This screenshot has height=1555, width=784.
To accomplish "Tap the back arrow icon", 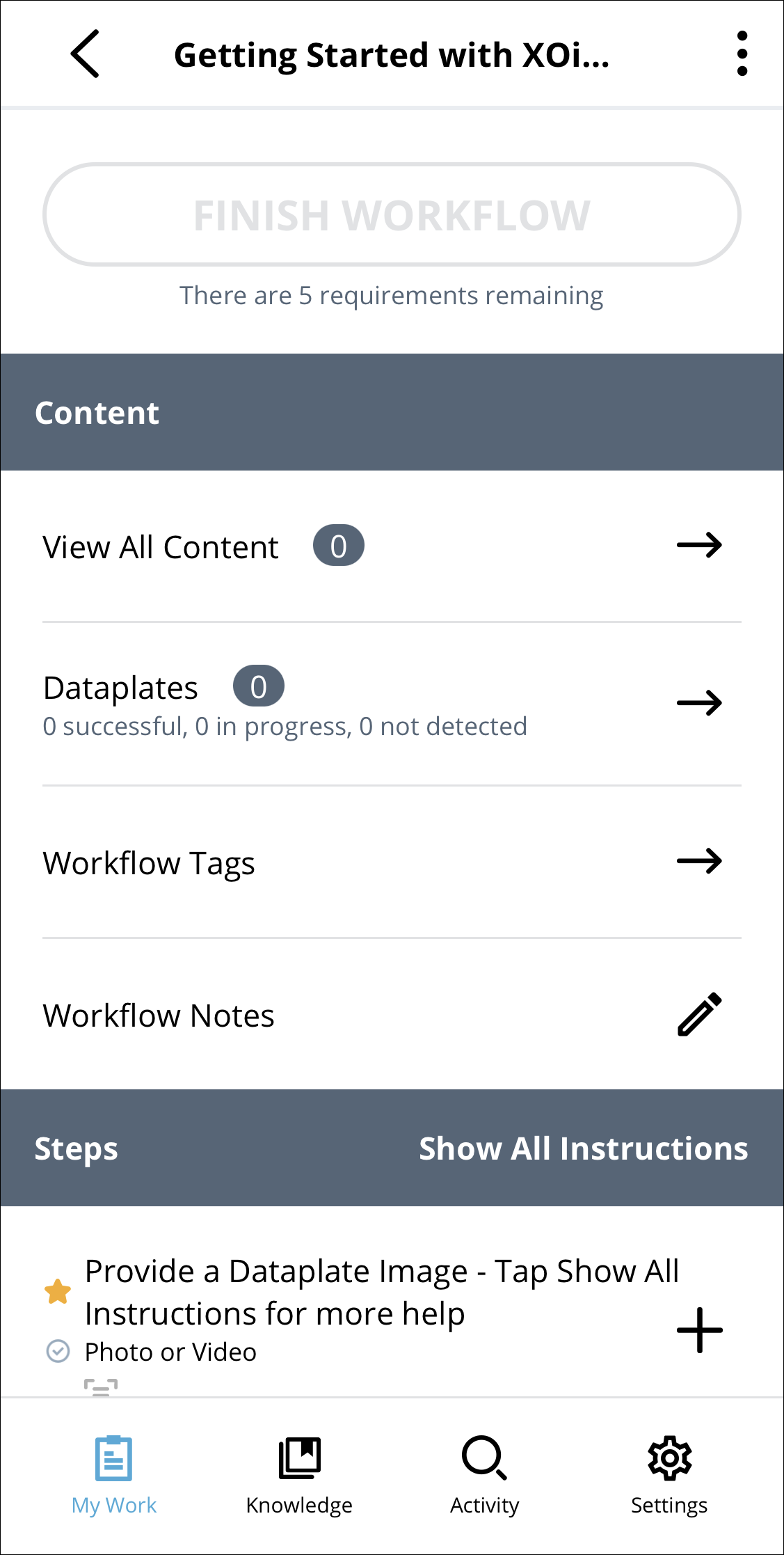I will [86, 54].
